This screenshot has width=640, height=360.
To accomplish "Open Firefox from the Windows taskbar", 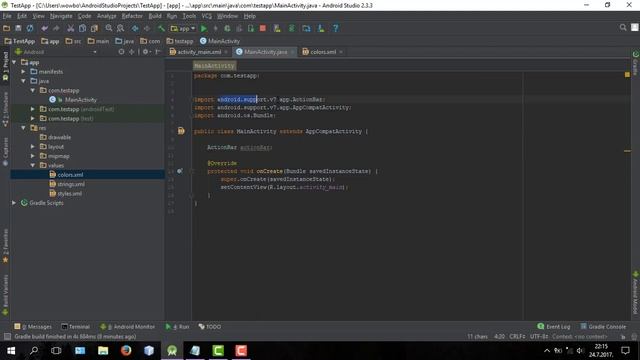I will (126, 351).
